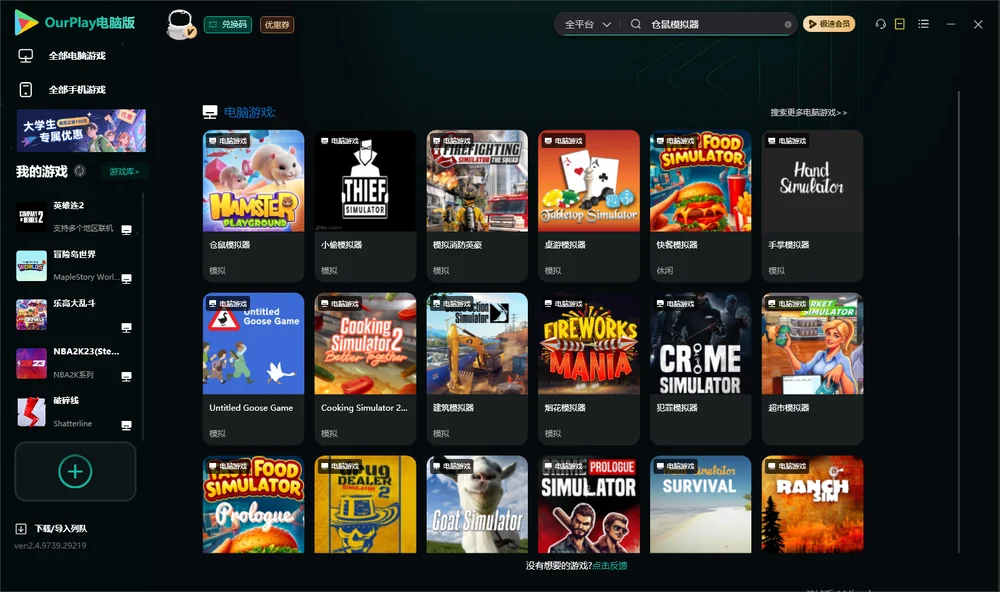Open 冒险岛世界 game icon in sidebar
Image resolution: width=1000 pixels, height=592 pixels.
click(31, 266)
